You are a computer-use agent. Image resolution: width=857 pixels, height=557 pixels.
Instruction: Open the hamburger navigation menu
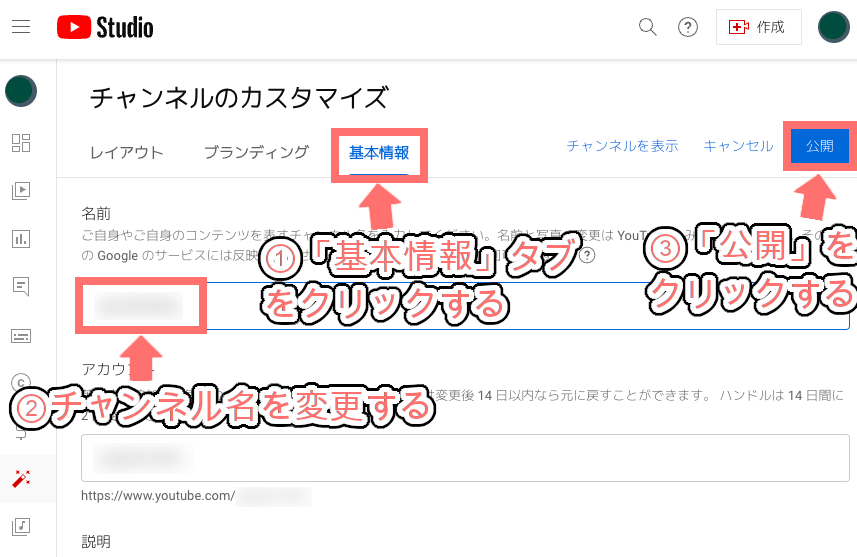(x=21, y=26)
